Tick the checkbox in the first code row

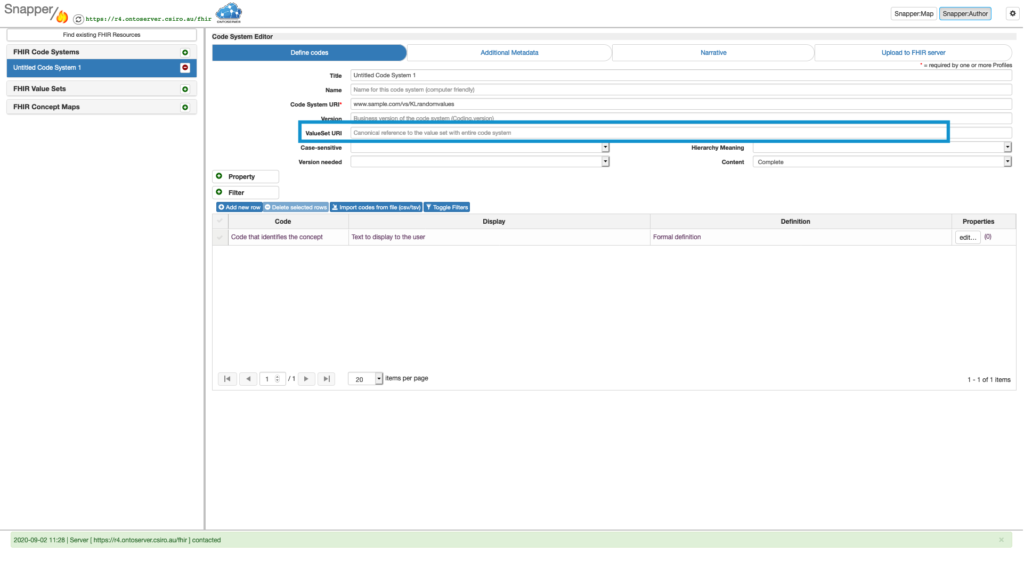(221, 237)
